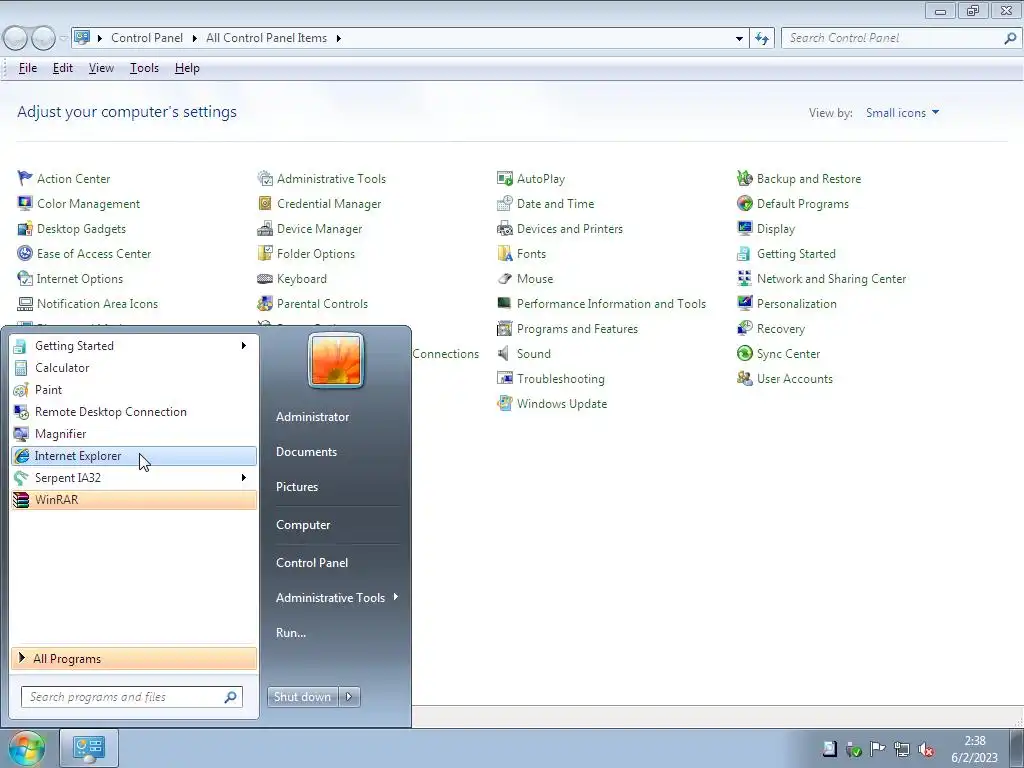Image resolution: width=1024 pixels, height=768 pixels.
Task: Click the AutoPlay icon
Action: click(504, 178)
